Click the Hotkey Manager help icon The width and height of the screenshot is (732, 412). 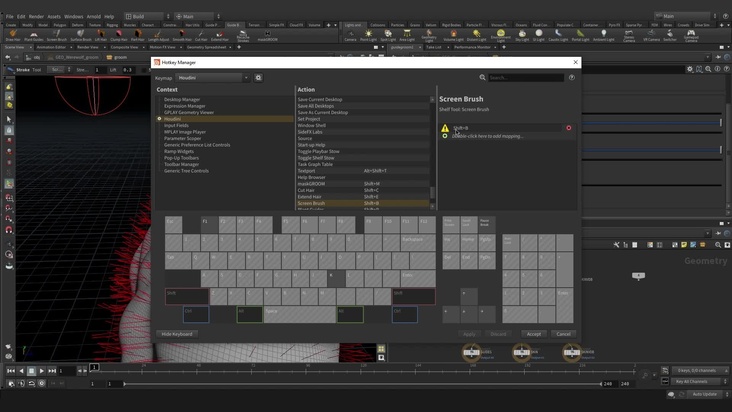pyautogui.click(x=572, y=77)
